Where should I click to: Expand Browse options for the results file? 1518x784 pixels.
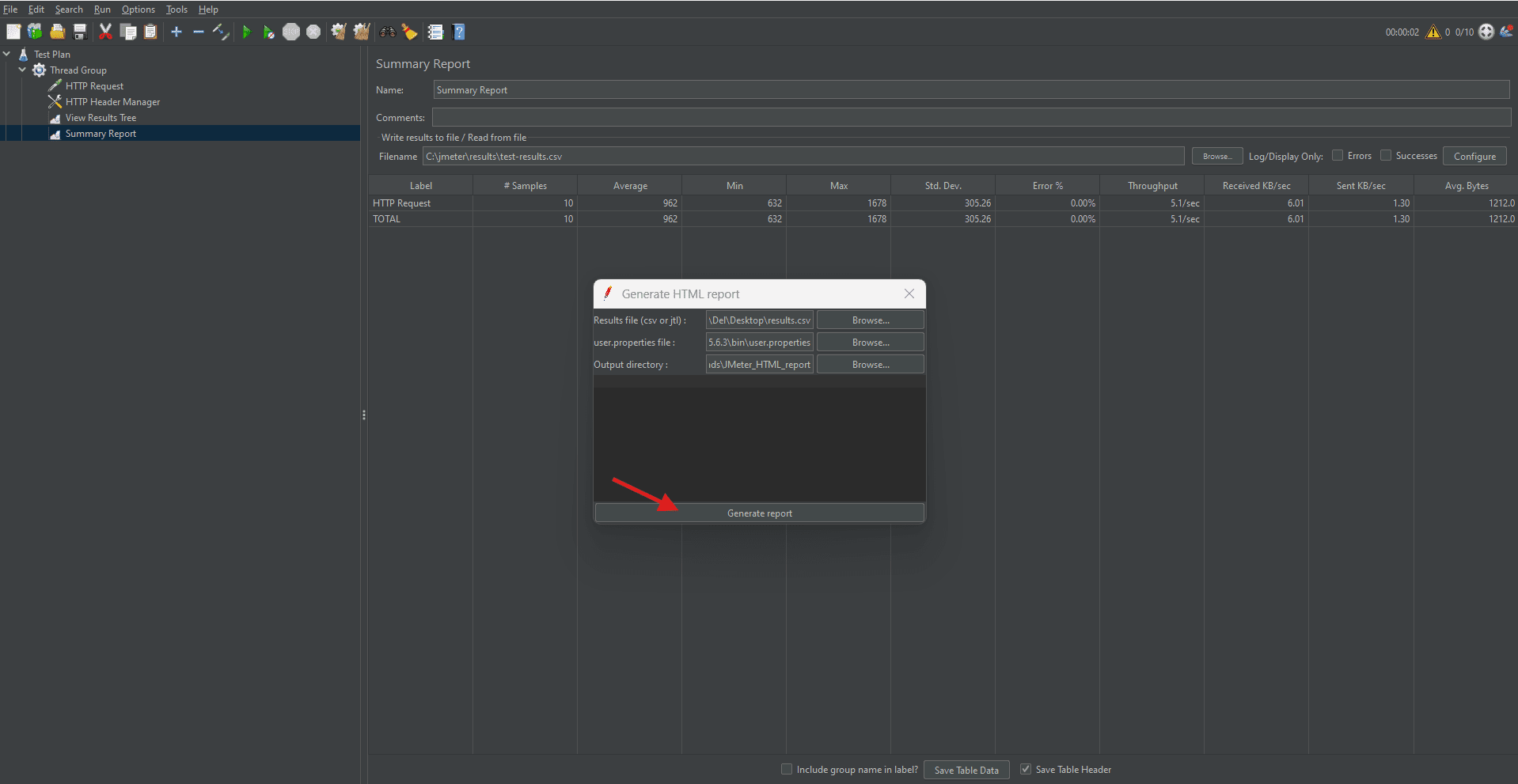pyautogui.click(x=870, y=320)
